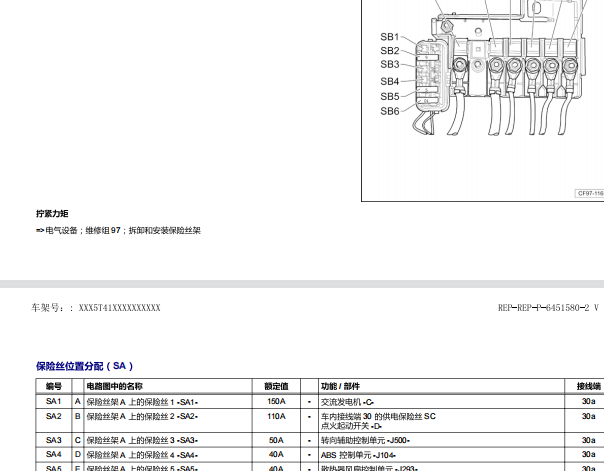Open the 电气设备 维修组 97 reference link

point(118,231)
